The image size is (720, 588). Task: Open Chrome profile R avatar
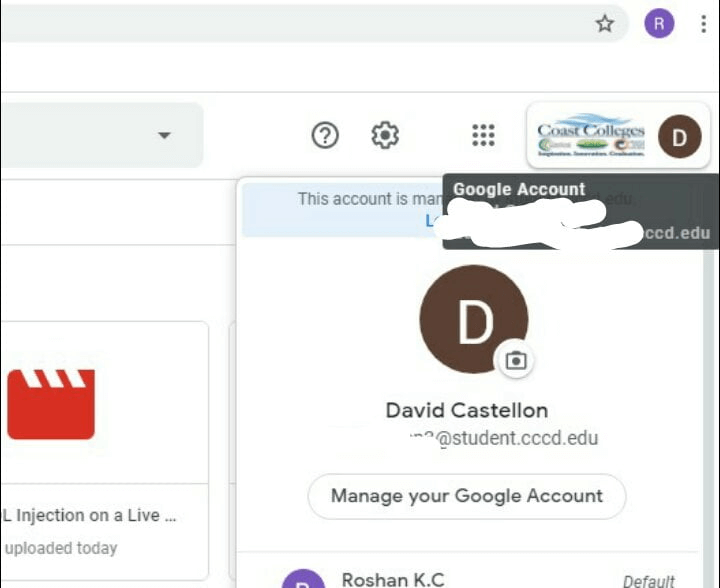coord(659,23)
